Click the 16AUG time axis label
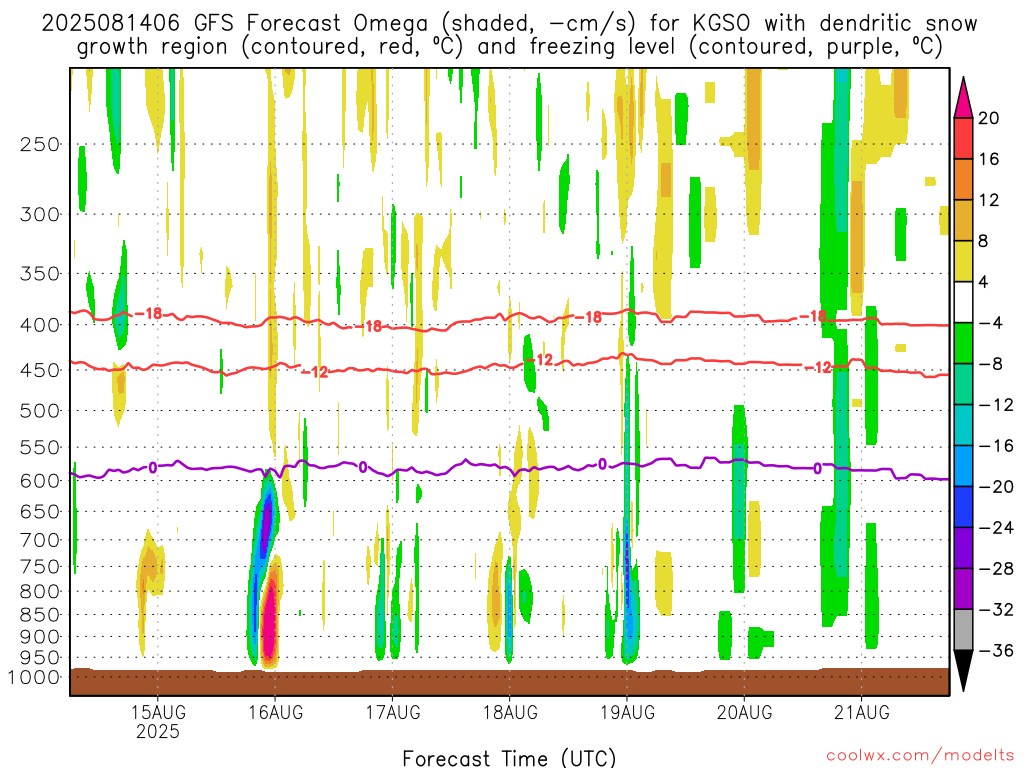 click(275, 712)
